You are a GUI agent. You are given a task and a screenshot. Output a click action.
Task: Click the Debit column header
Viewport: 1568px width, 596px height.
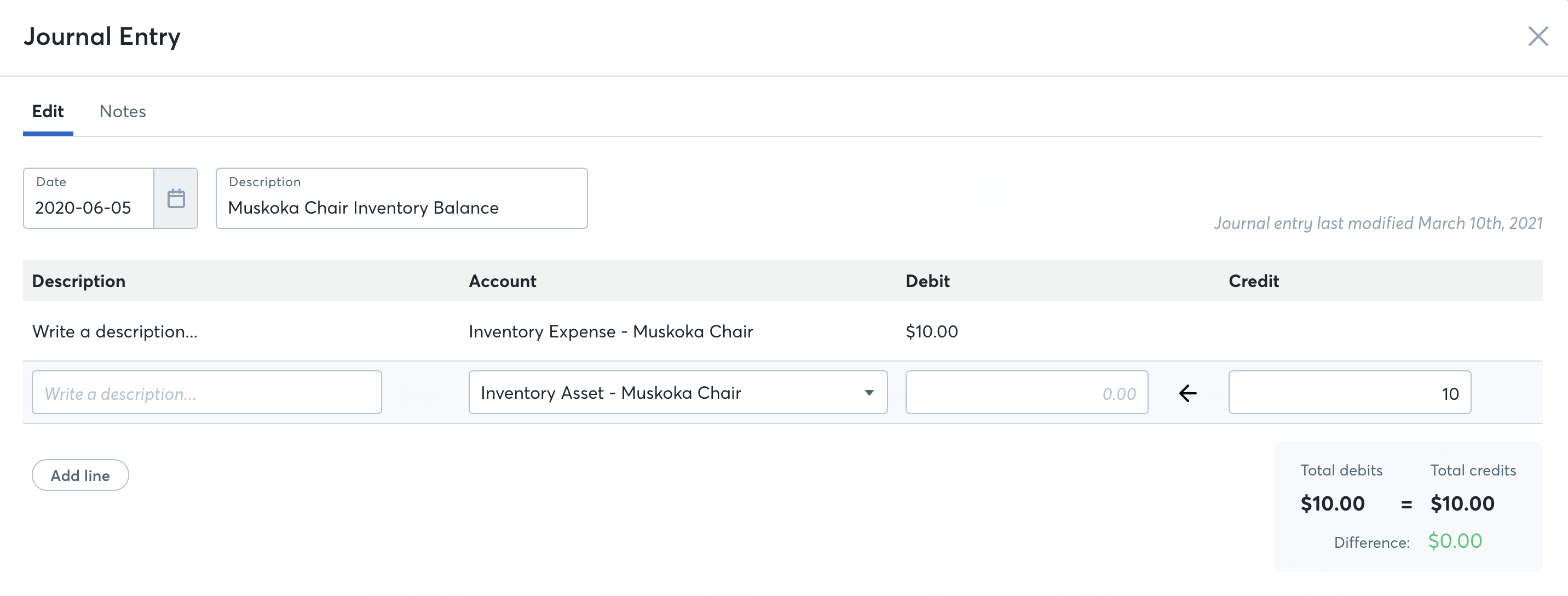click(927, 281)
